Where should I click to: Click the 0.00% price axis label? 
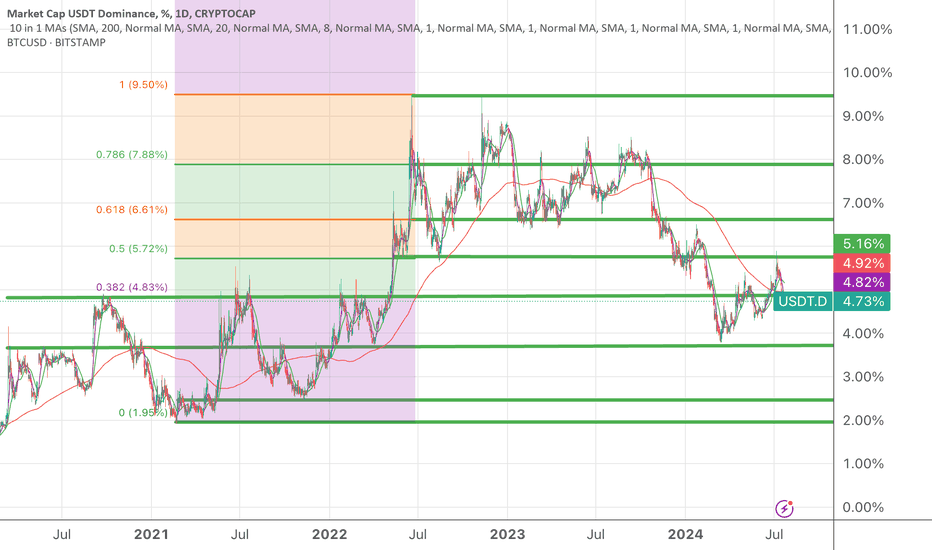point(863,507)
